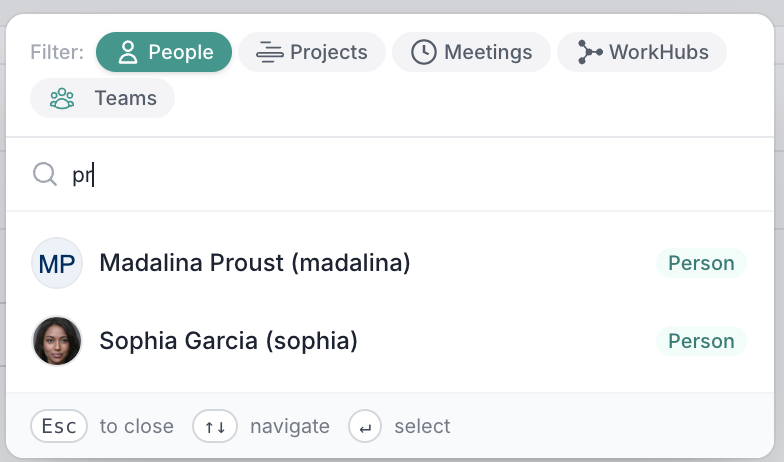Click the person icon in the People filter

pyautogui.click(x=127, y=53)
